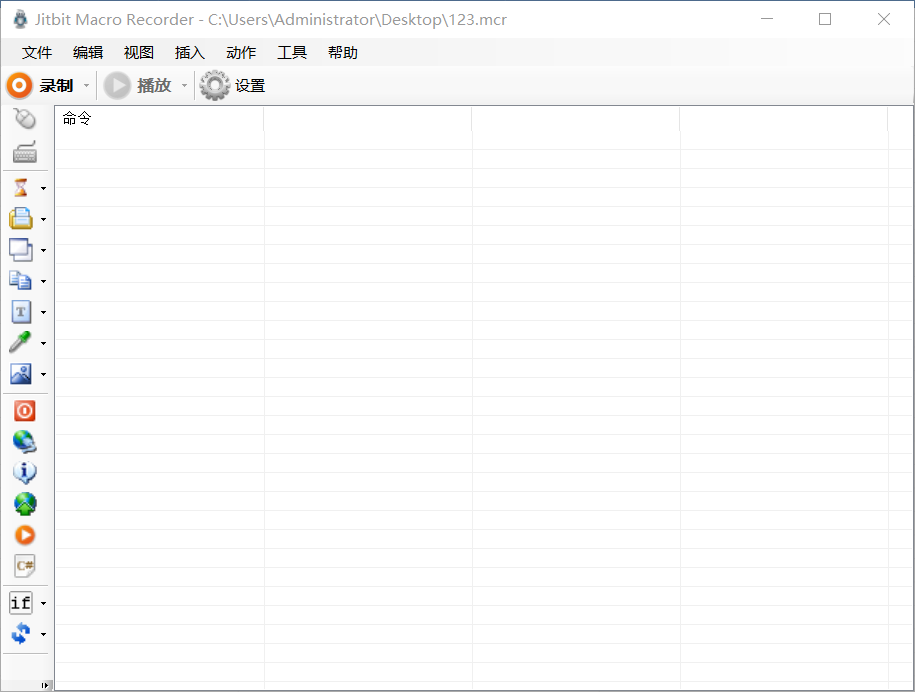
Task: Click the globe with monitor website icon
Action: click(25, 442)
